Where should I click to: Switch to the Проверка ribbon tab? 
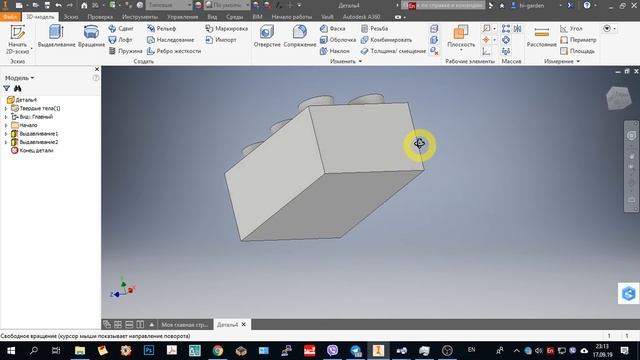coord(100,17)
